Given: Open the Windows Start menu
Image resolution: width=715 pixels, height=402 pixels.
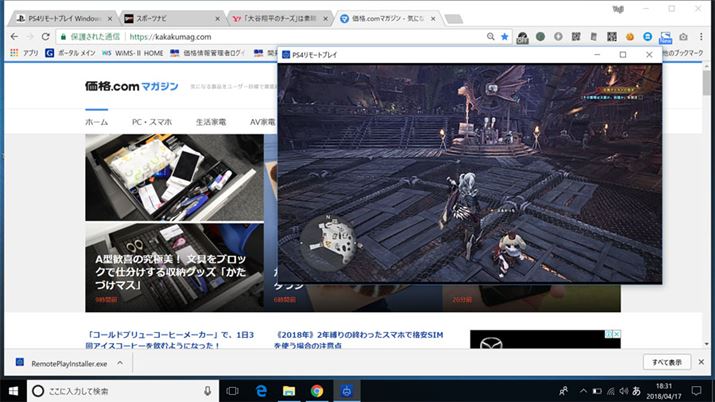Looking at the screenshot, I should (x=14, y=390).
